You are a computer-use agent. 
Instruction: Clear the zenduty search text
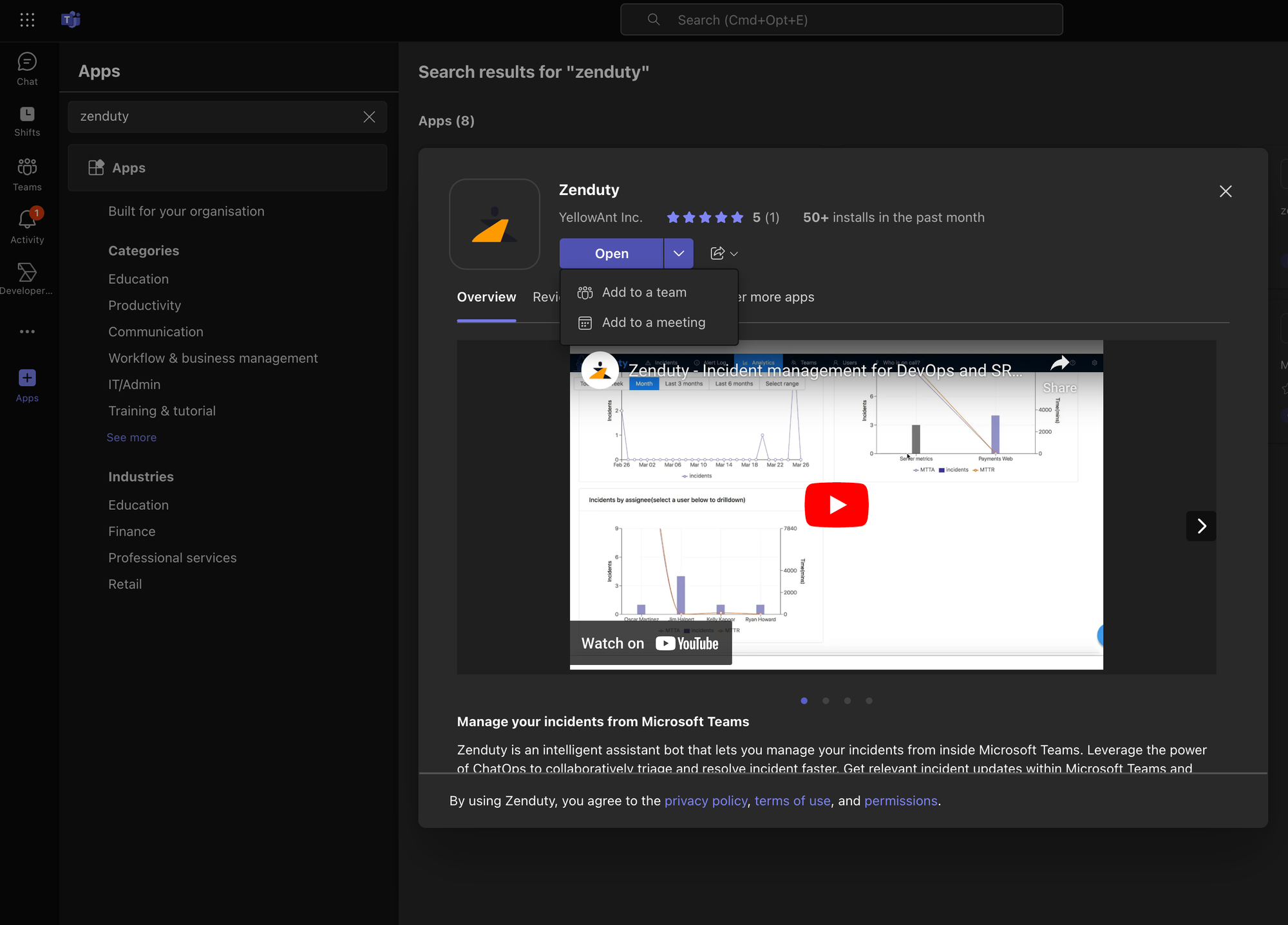369,117
